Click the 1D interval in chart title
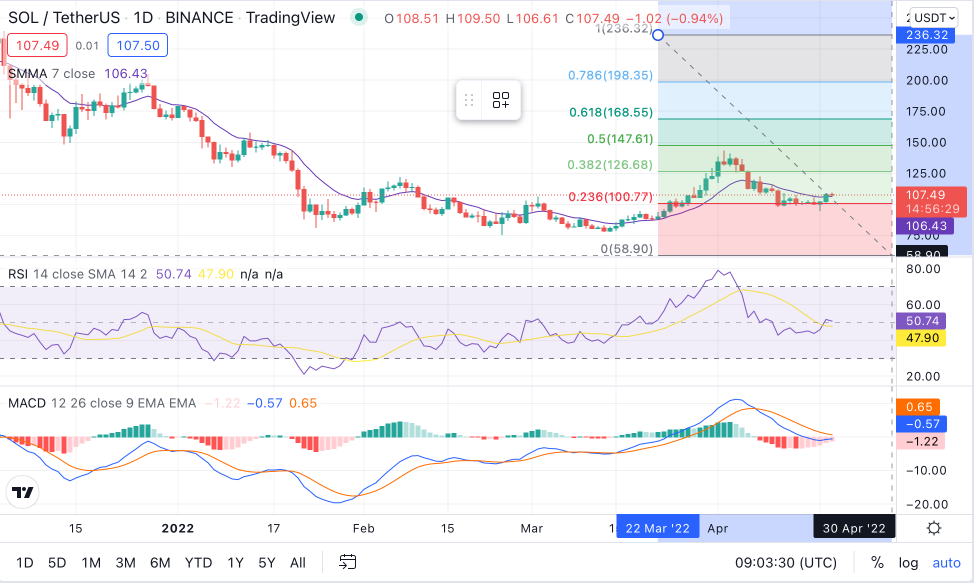This screenshot has width=974, height=583. pos(143,17)
